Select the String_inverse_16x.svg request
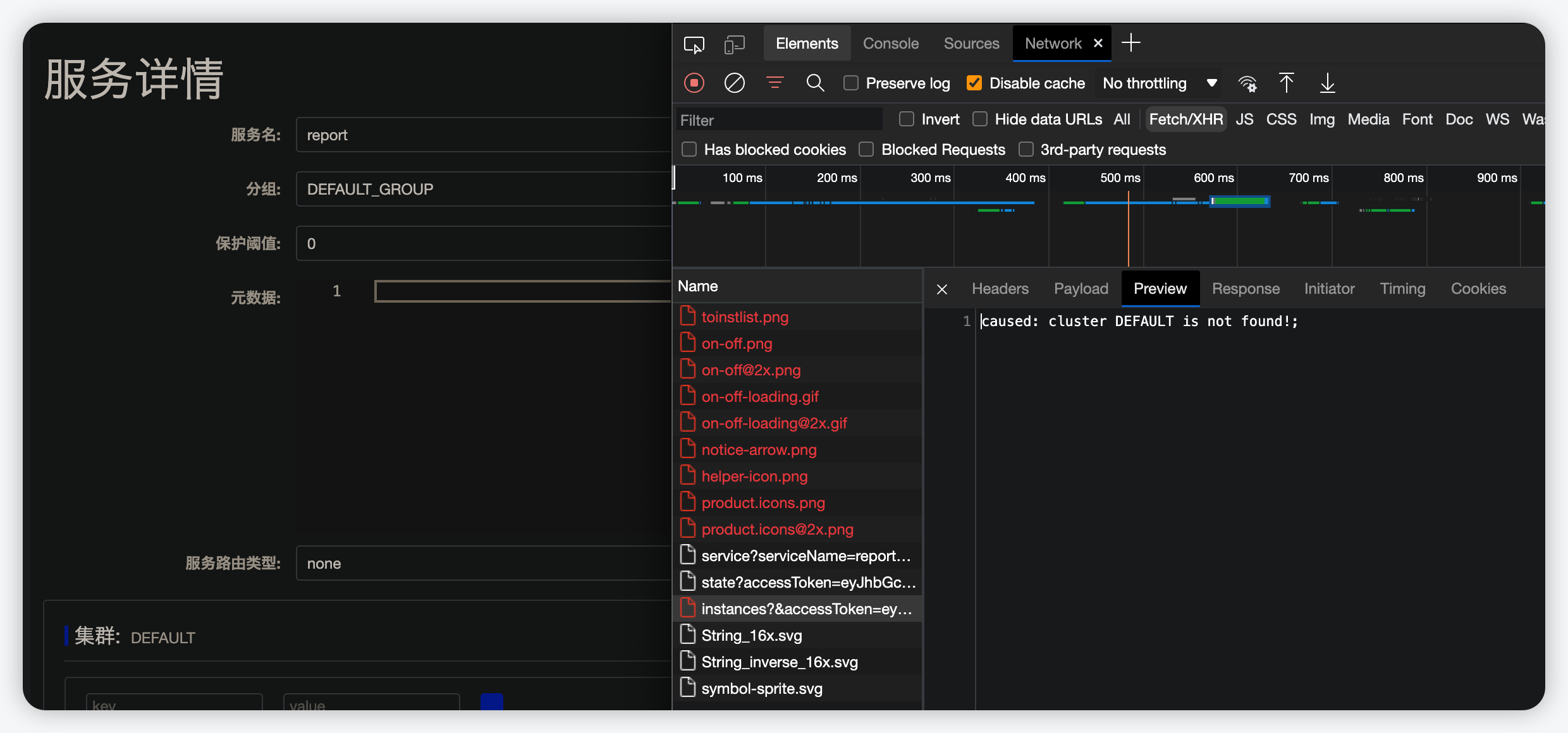1568x733 pixels. 797,662
